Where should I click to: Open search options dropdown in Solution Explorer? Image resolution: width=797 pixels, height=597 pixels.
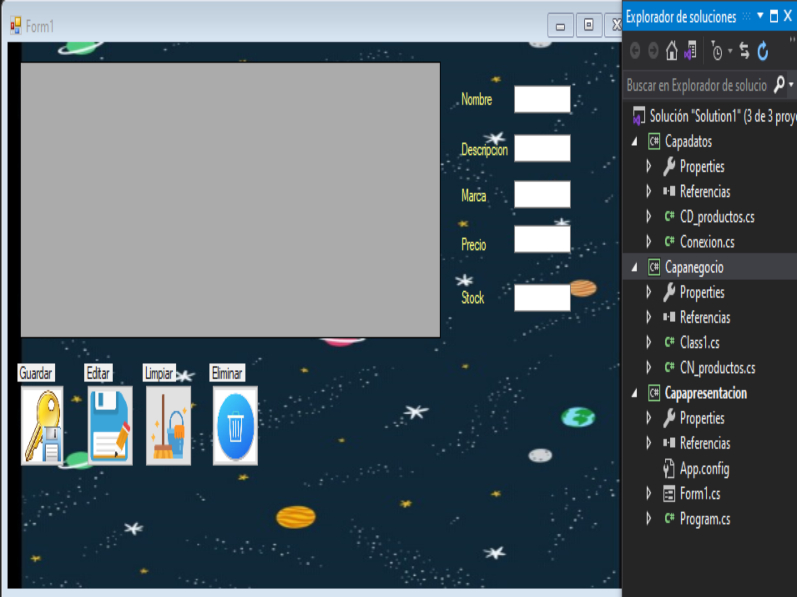[790, 86]
